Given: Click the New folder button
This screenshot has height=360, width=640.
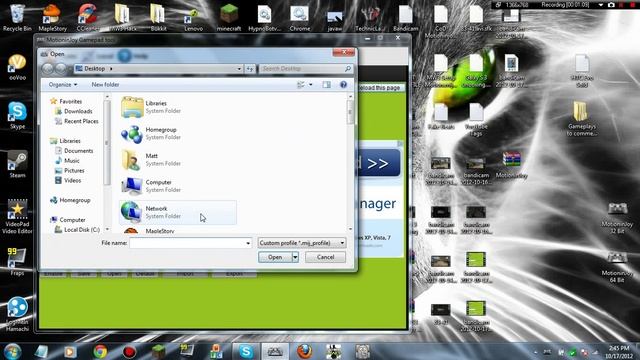Looking at the screenshot, I should pyautogui.click(x=105, y=84).
